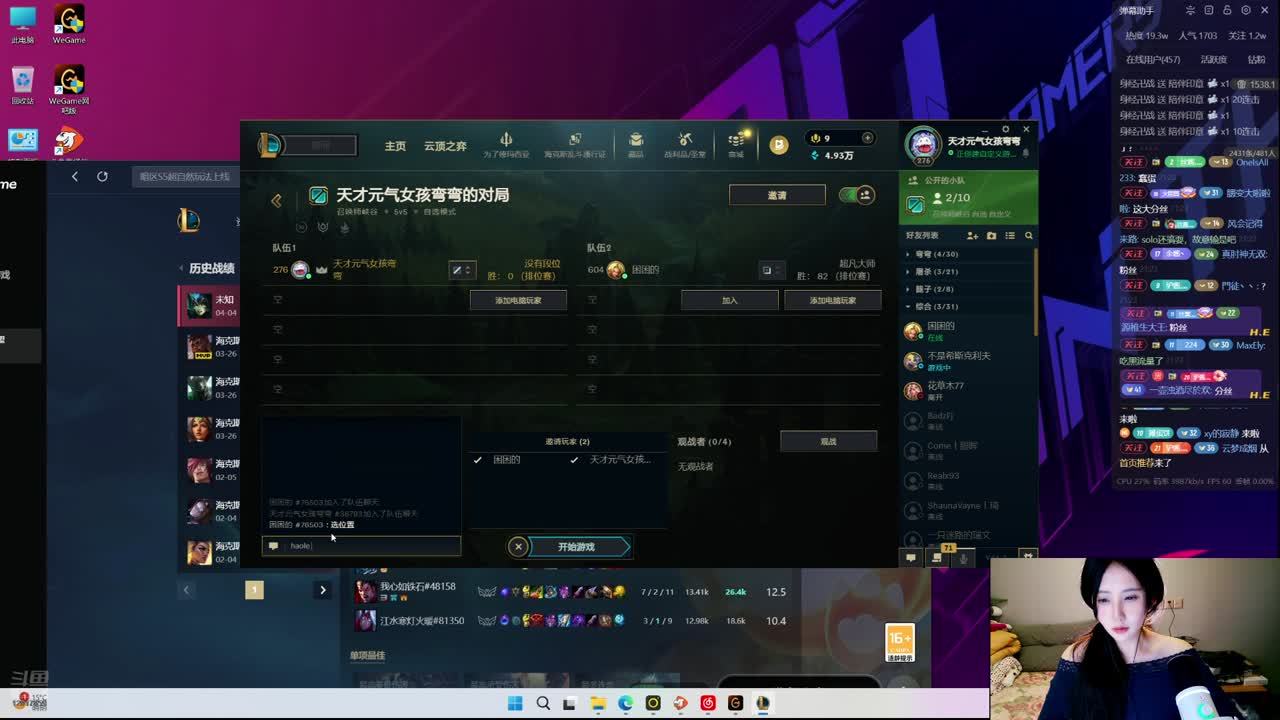The image size is (1280, 720).
Task: Click the add friend icon
Action: click(972, 236)
